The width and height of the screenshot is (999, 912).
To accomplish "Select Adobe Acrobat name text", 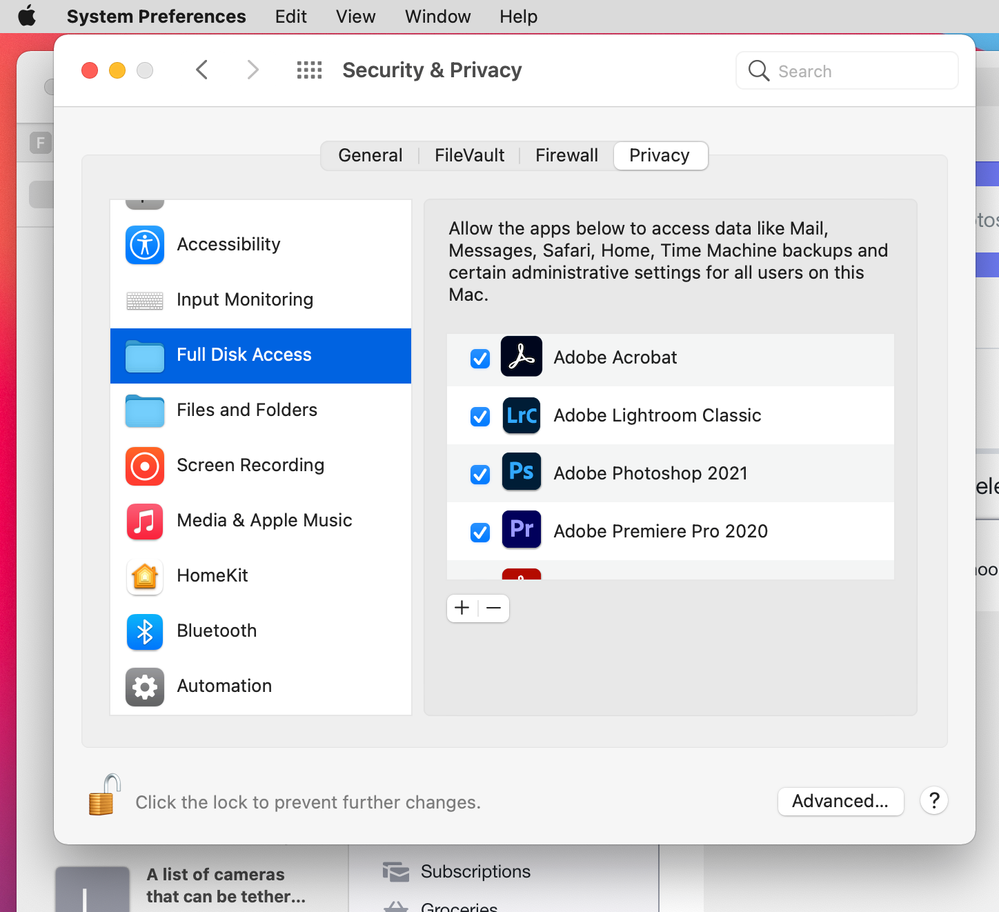I will point(615,358).
